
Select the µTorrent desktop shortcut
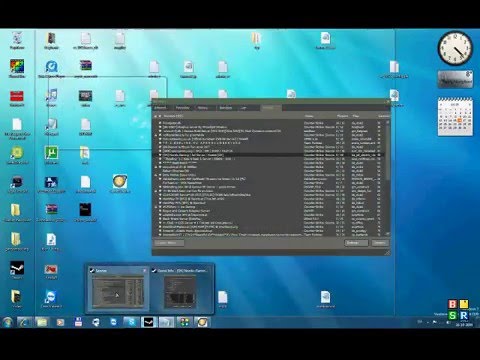click(x=51, y=155)
